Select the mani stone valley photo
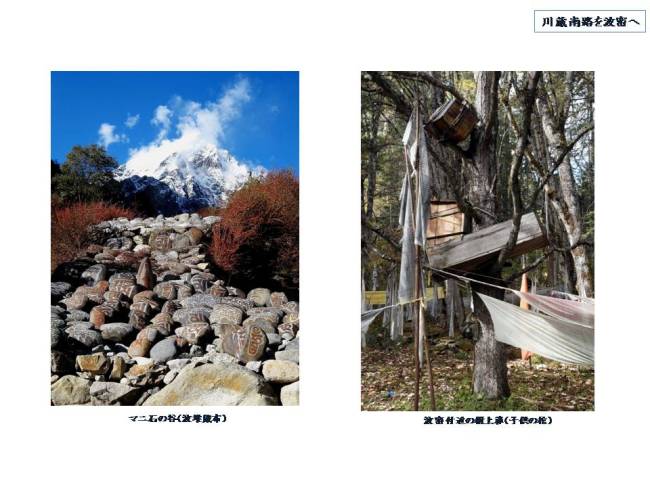The height and width of the screenshot is (487, 650). click(x=175, y=238)
